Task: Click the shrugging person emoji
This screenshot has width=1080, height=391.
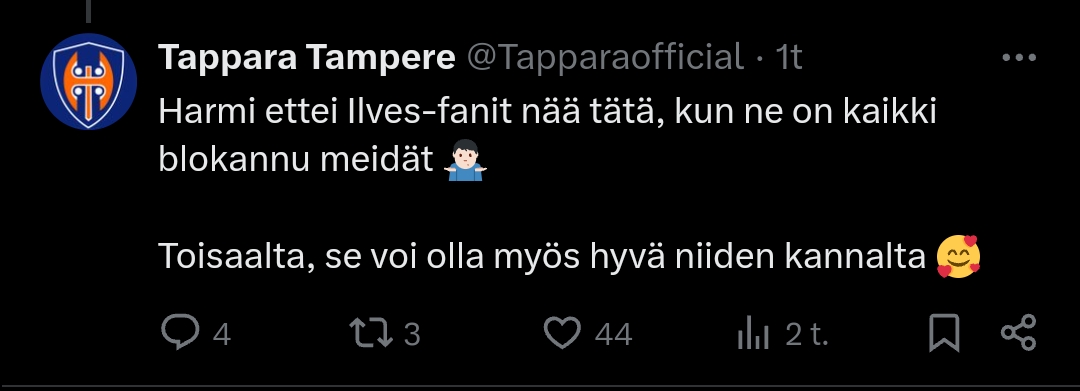Action: pos(465,160)
